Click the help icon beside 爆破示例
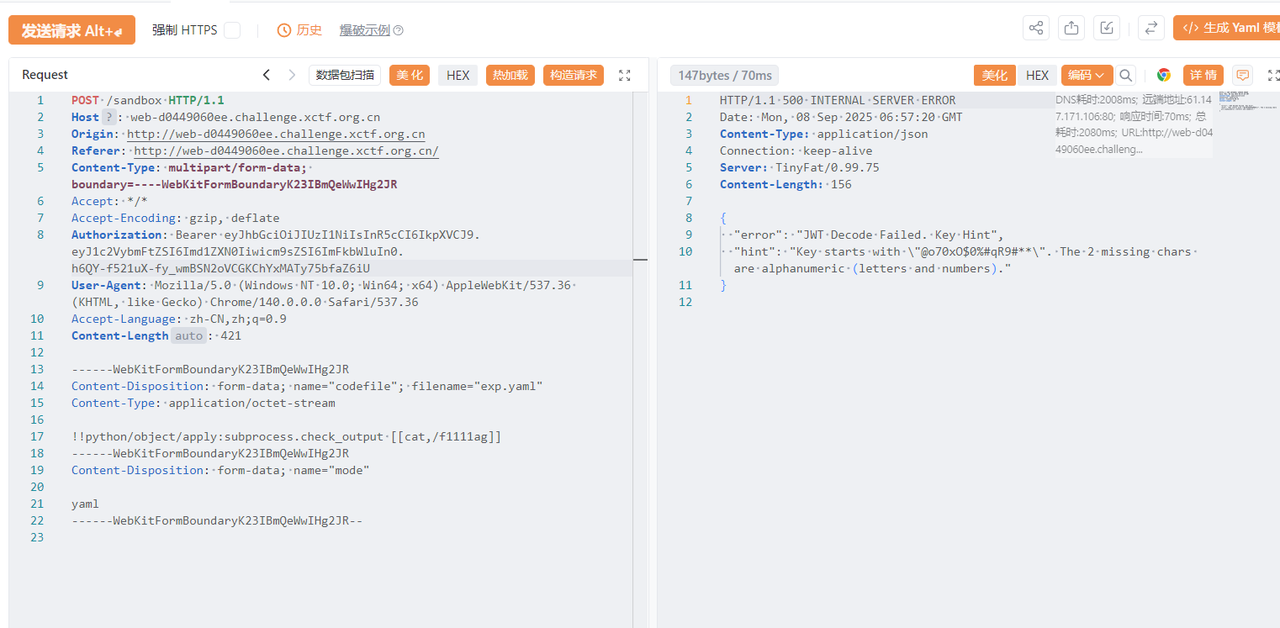The width and height of the screenshot is (1280, 628). (x=398, y=31)
